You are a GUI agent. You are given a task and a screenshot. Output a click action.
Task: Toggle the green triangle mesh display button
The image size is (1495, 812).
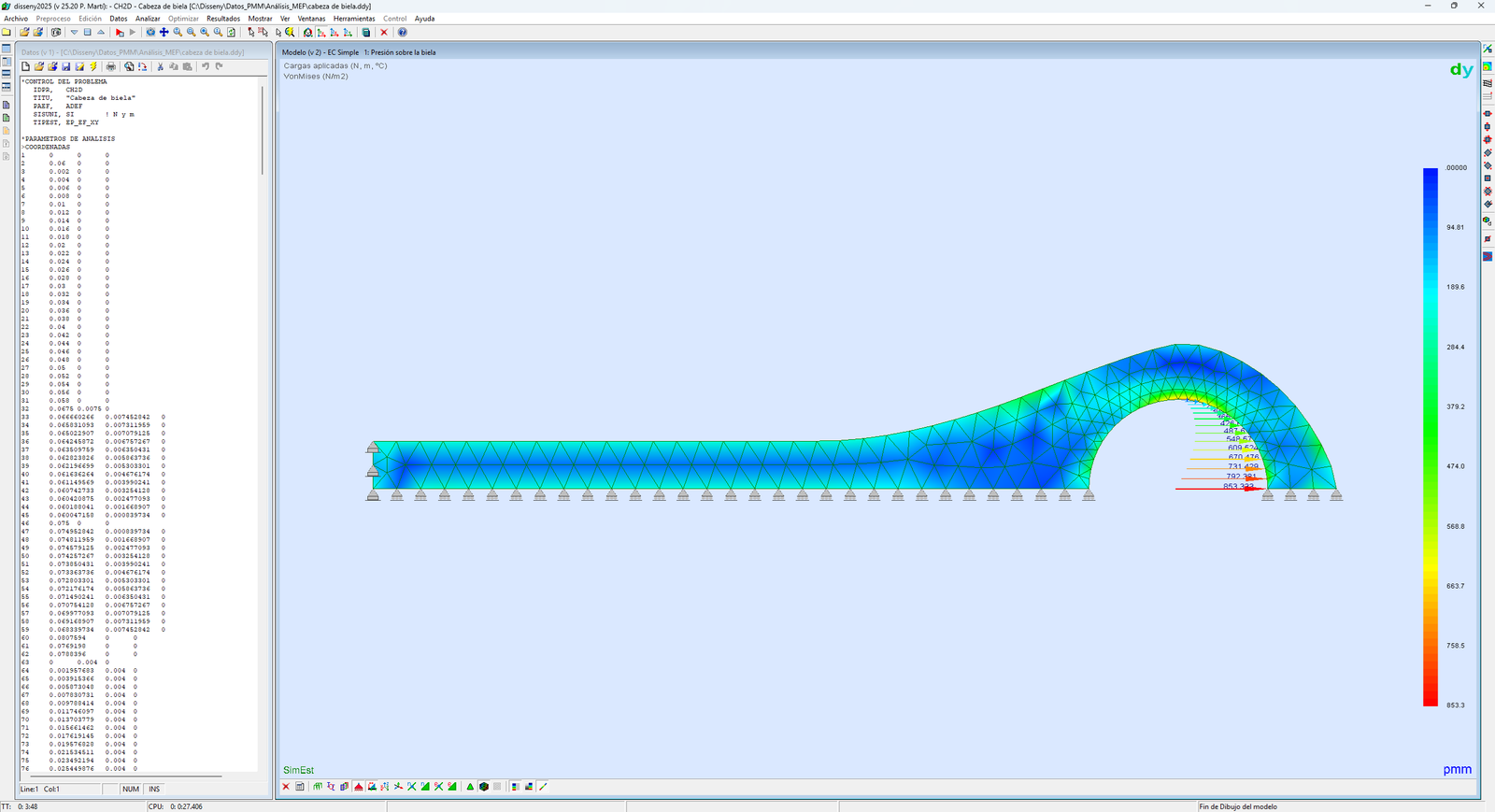(470, 787)
